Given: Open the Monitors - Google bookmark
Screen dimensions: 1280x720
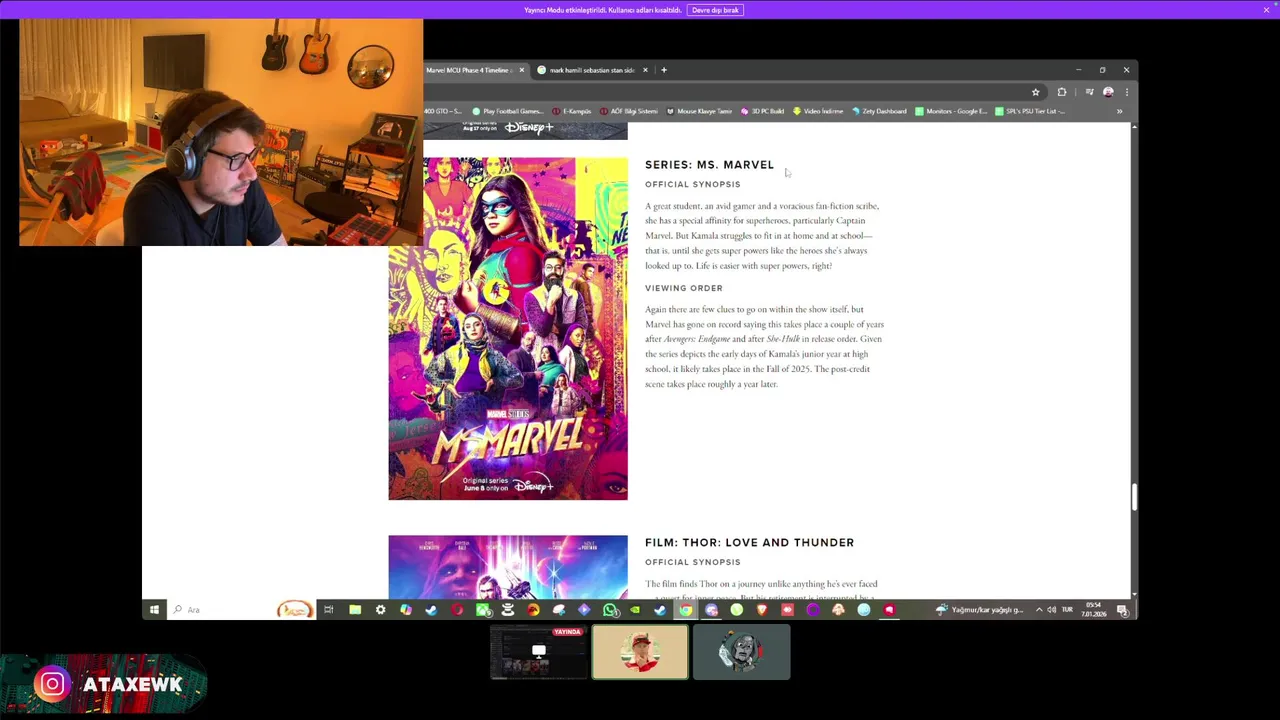Looking at the screenshot, I should click(x=951, y=111).
